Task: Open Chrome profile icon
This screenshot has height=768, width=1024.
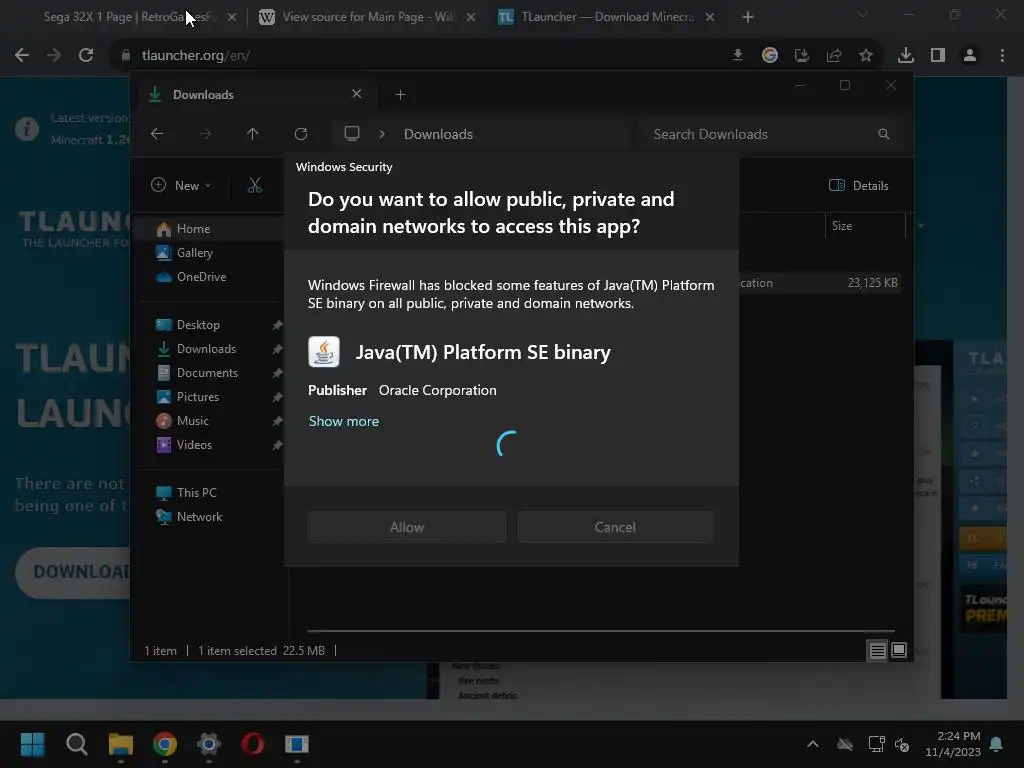Action: (970, 56)
